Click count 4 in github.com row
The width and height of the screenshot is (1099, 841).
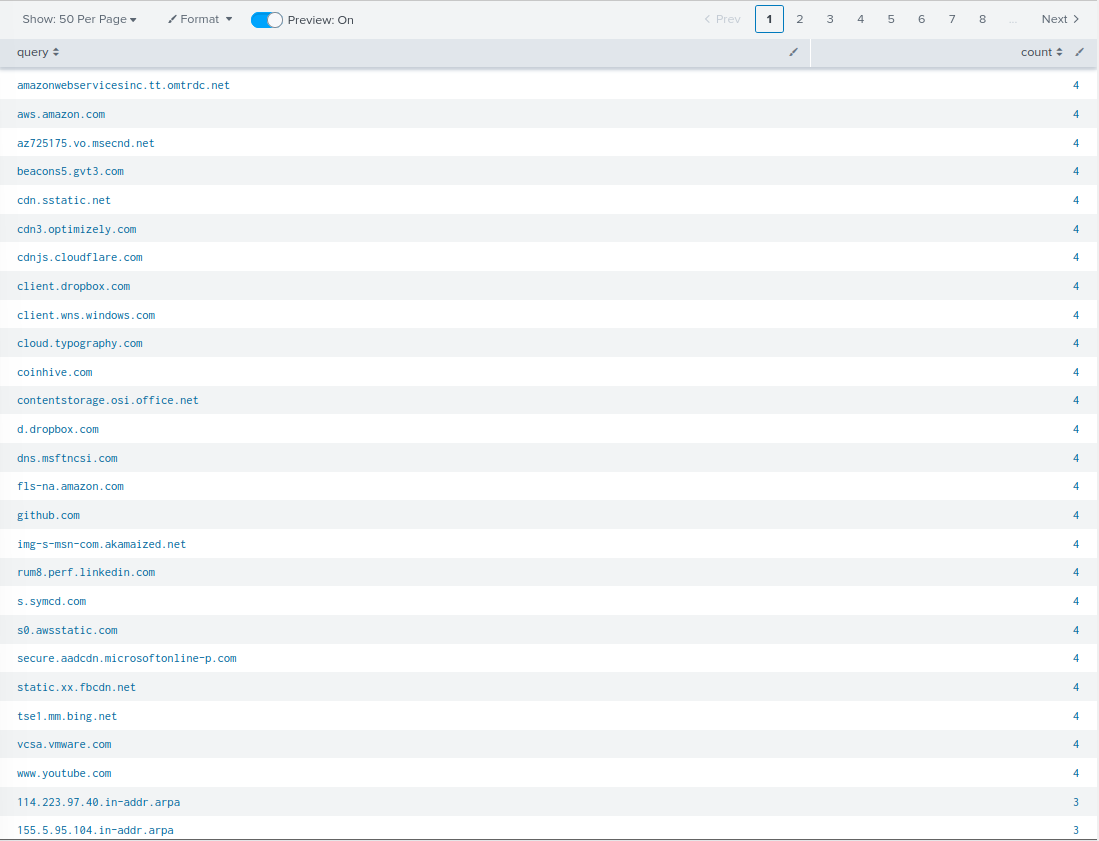pyautogui.click(x=1076, y=515)
